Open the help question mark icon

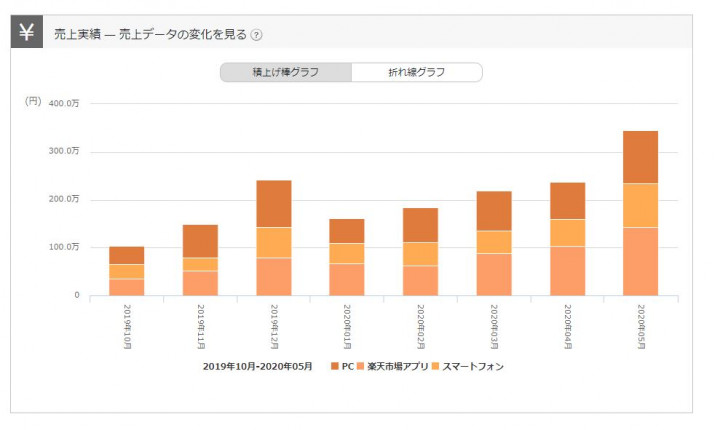click(x=256, y=35)
